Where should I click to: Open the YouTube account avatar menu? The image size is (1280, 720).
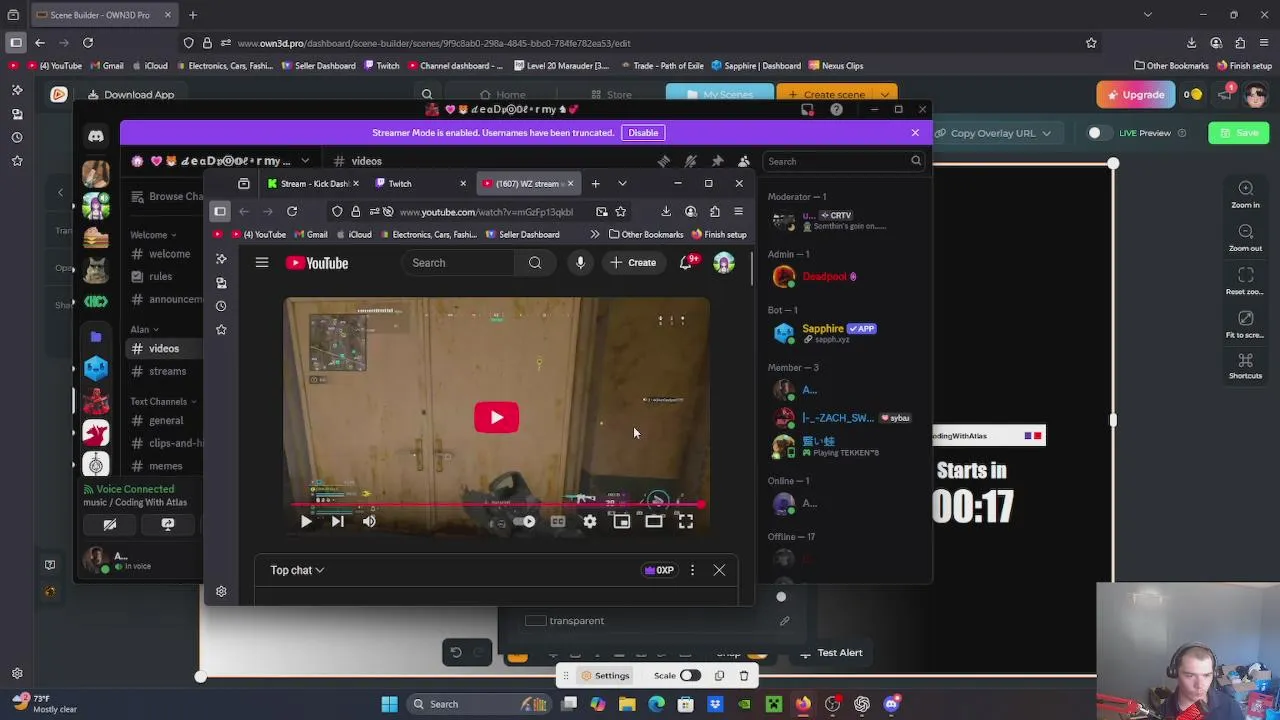pos(724,263)
